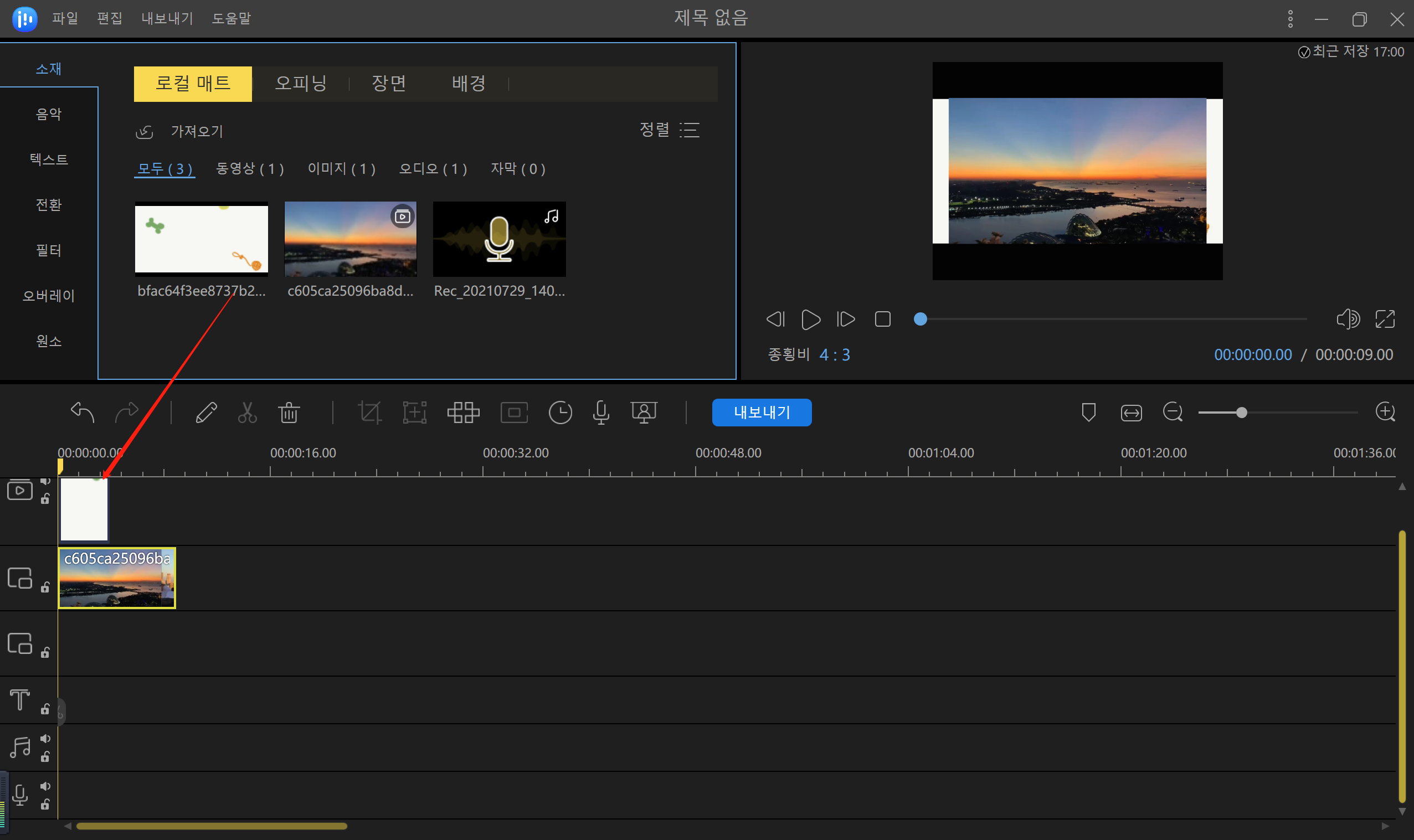The height and width of the screenshot is (840, 1414).
Task: Open the 파일 menu
Action: (65, 18)
